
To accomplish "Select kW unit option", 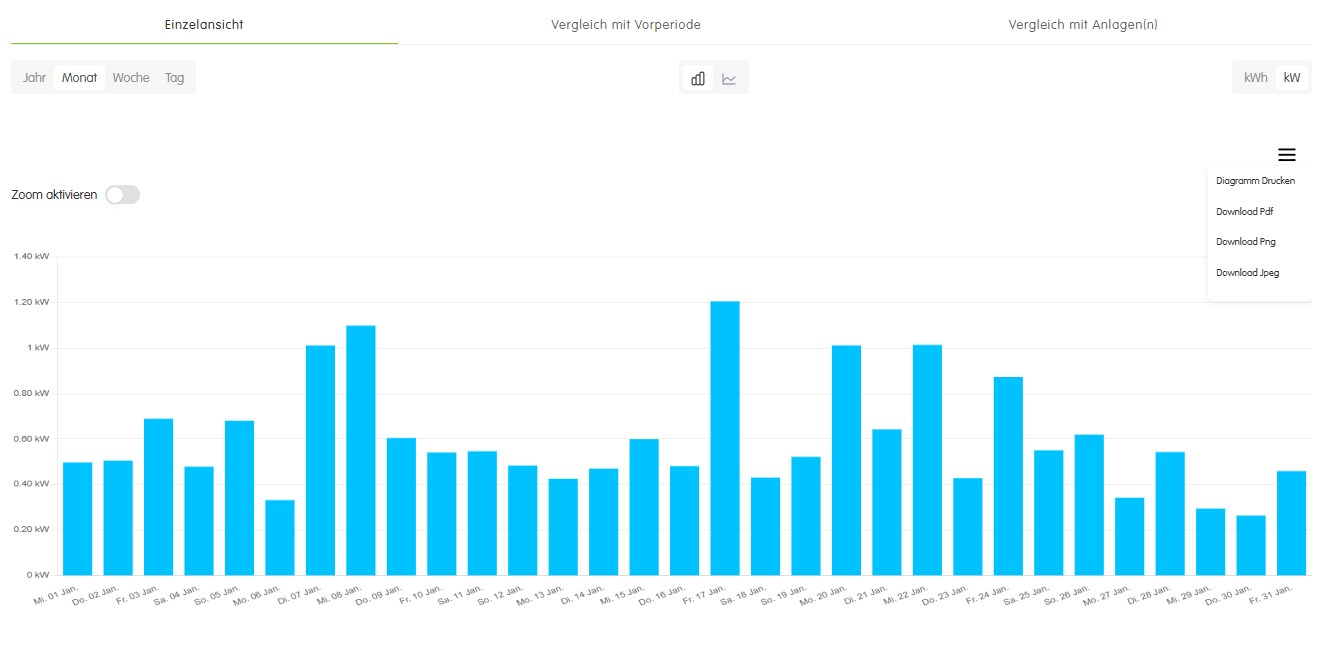I will tap(1292, 78).
